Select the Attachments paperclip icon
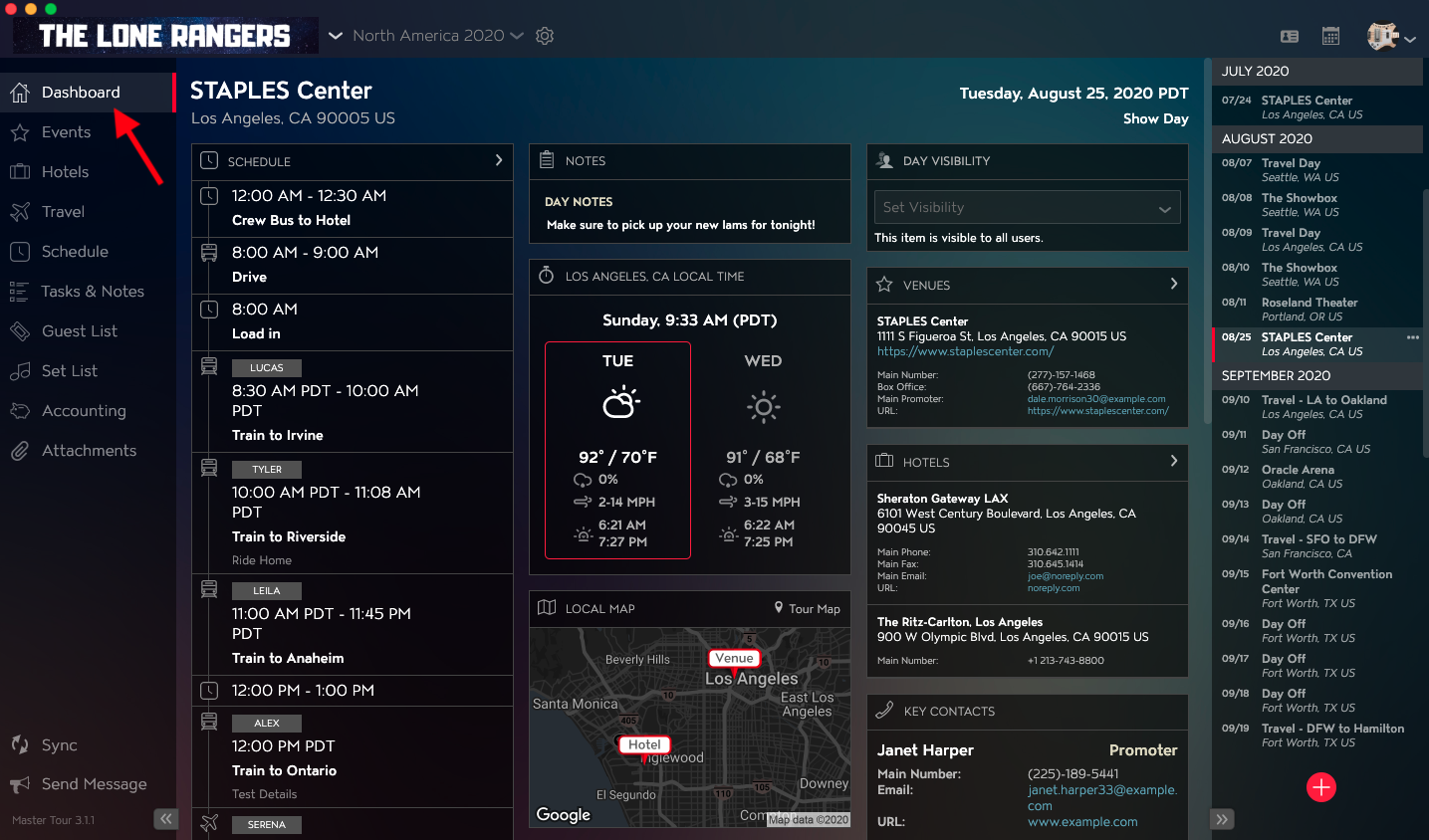Screen dimensions: 1429x840 (x=20, y=451)
